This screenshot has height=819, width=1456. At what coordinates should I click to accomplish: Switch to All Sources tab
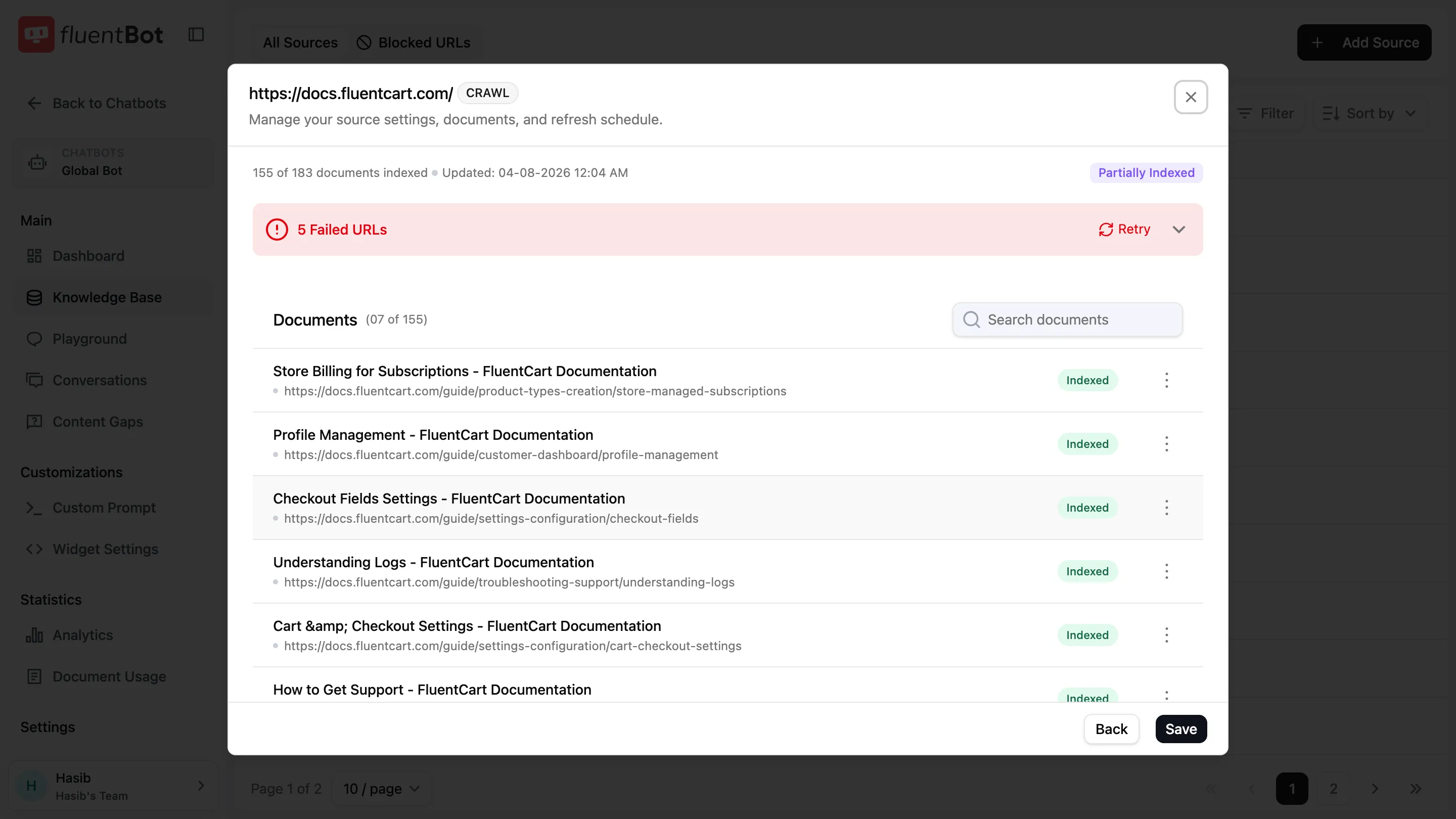(x=300, y=42)
